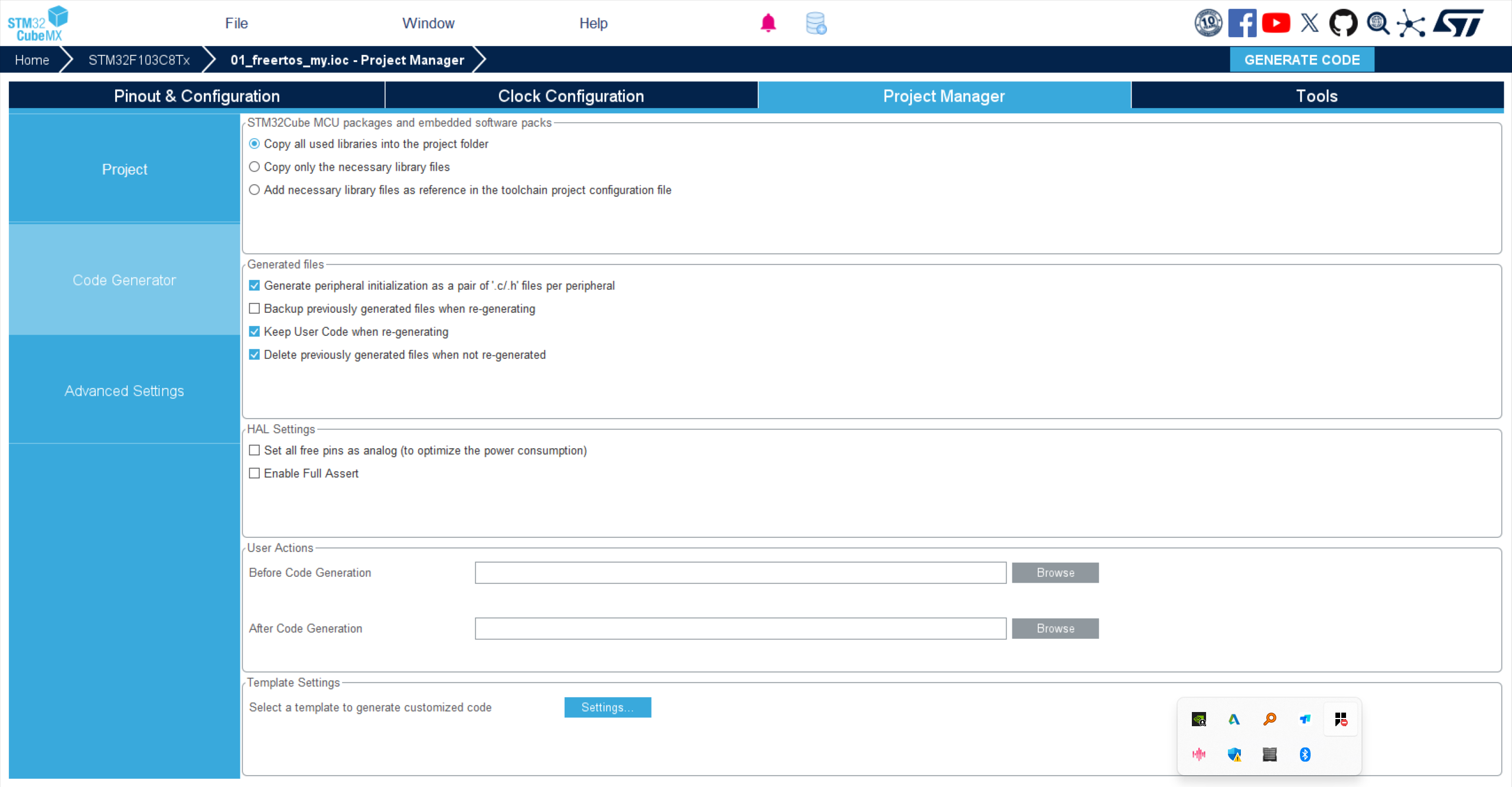The width and height of the screenshot is (1512, 787).
Task: Open the database update icon in toolbar
Action: pyautogui.click(x=816, y=24)
